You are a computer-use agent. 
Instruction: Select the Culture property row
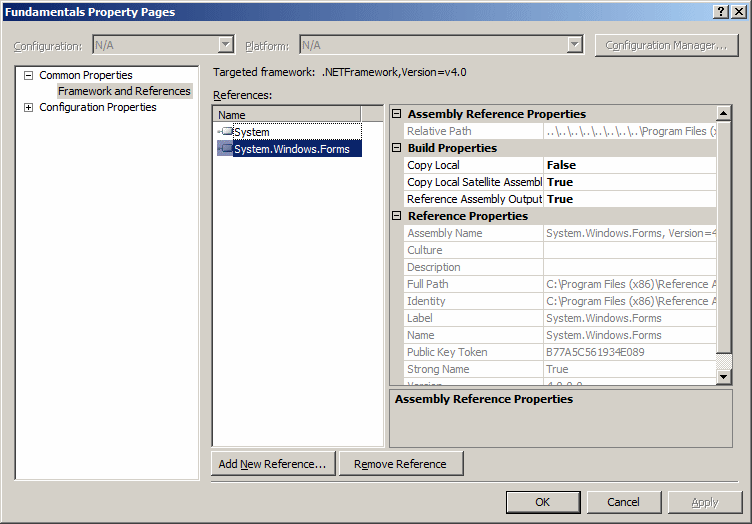[560, 250]
